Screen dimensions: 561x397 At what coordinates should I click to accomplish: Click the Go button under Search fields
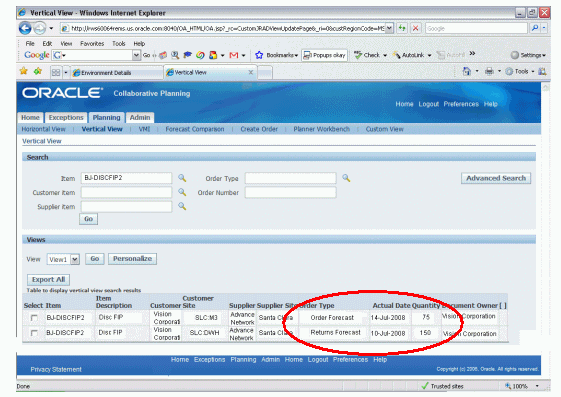click(x=88, y=219)
